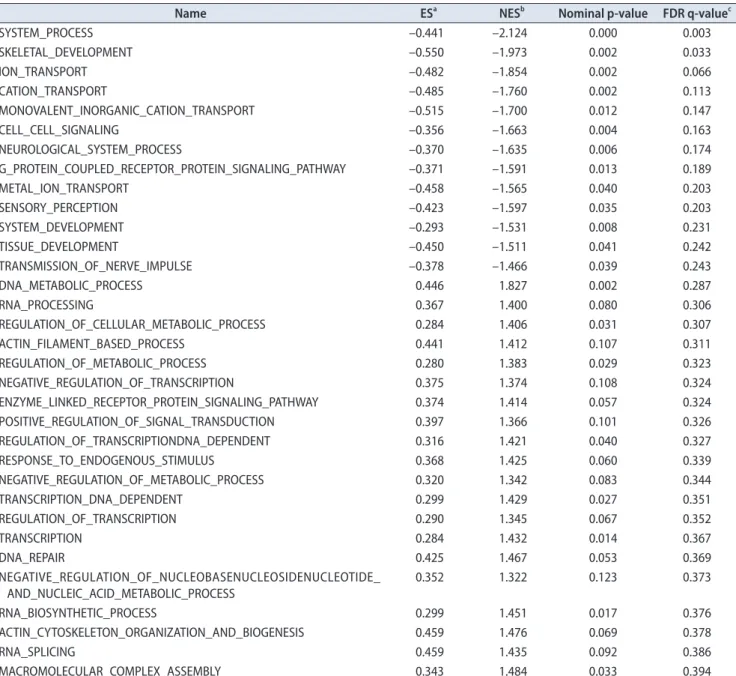Select POSITIVE_REGULATION_OF_SIGNAL_TRANSDUCTION name
Viewport: 736px width, 676px height.
[x=138, y=422]
